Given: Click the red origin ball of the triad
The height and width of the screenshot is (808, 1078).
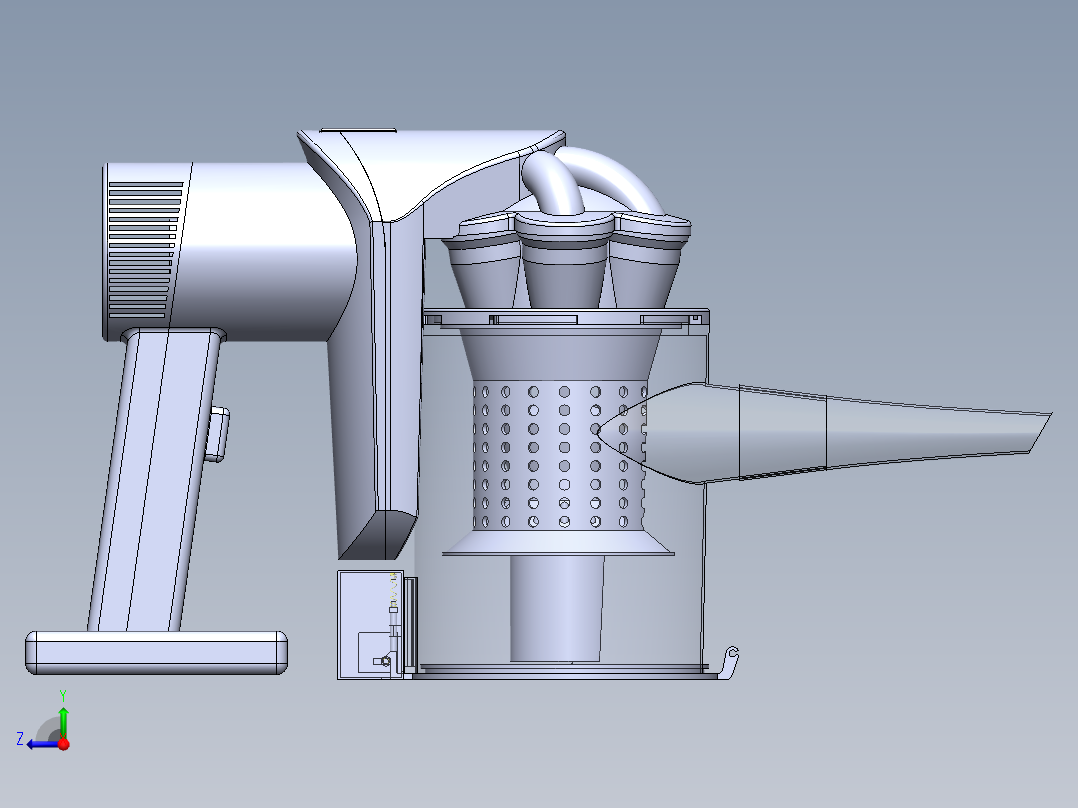Looking at the screenshot, I should [64, 744].
